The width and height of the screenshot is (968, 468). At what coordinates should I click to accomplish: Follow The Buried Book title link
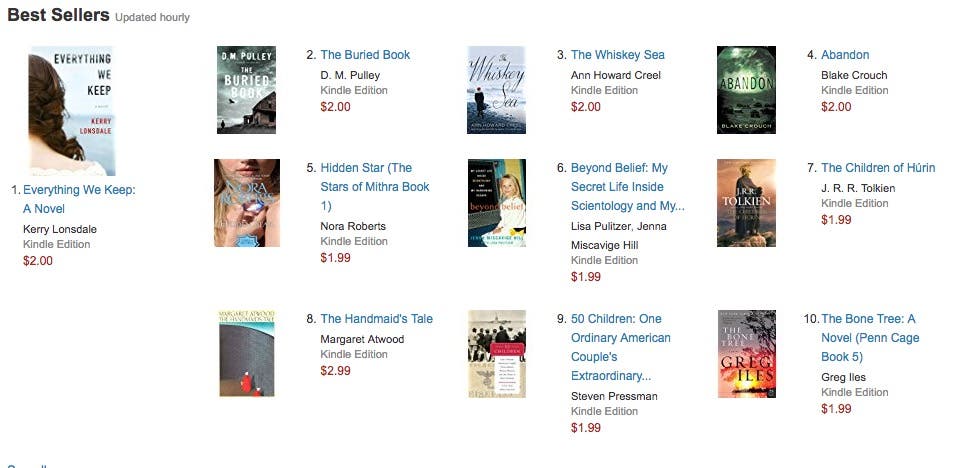(365, 55)
